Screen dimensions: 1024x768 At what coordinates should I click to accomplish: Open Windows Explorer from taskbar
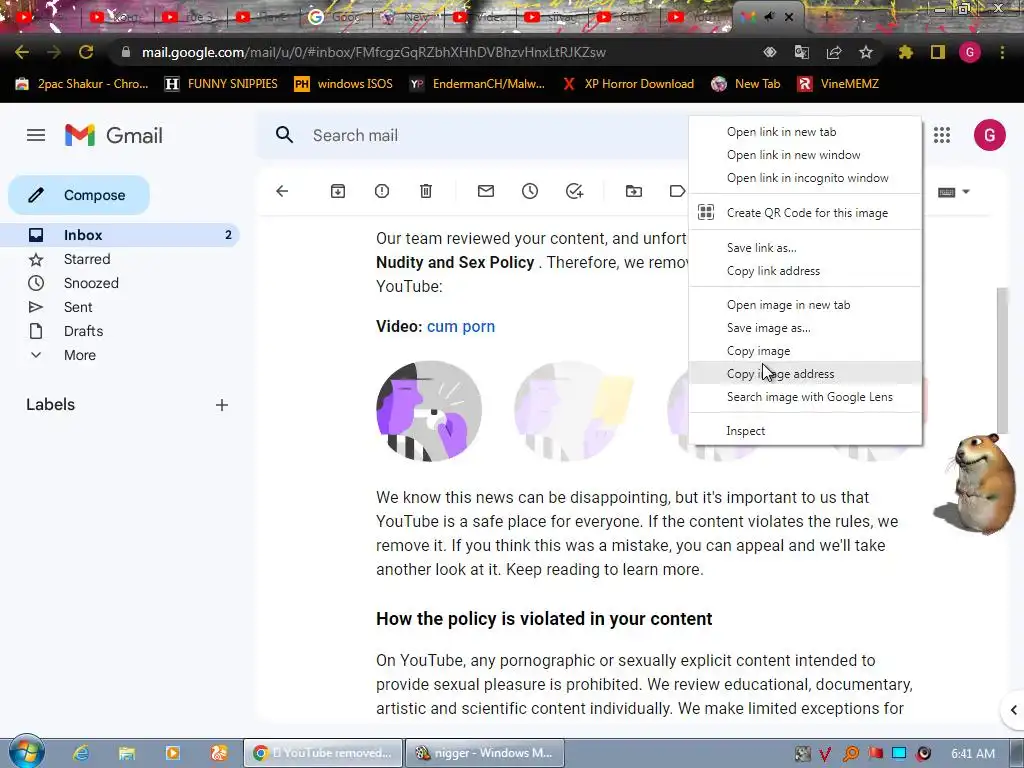(x=127, y=753)
